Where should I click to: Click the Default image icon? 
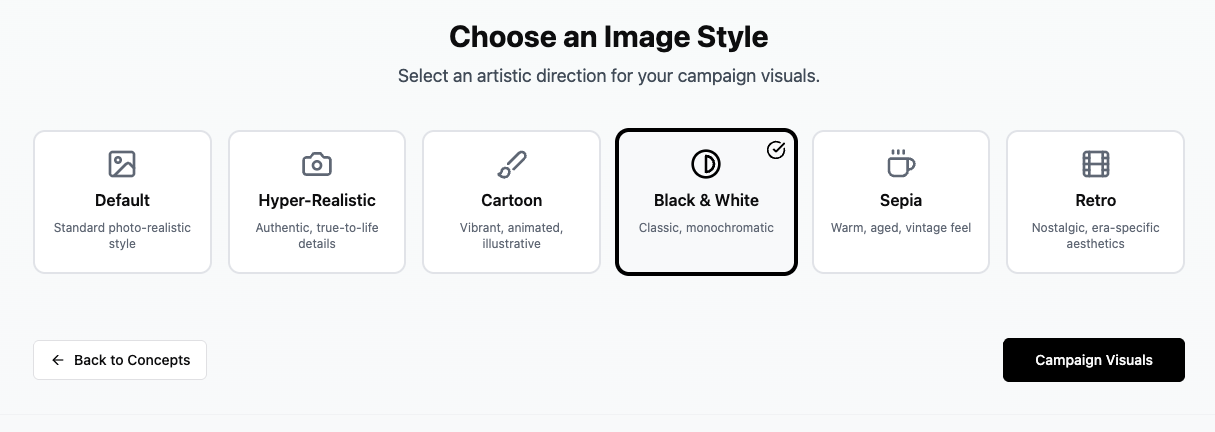[x=122, y=164]
